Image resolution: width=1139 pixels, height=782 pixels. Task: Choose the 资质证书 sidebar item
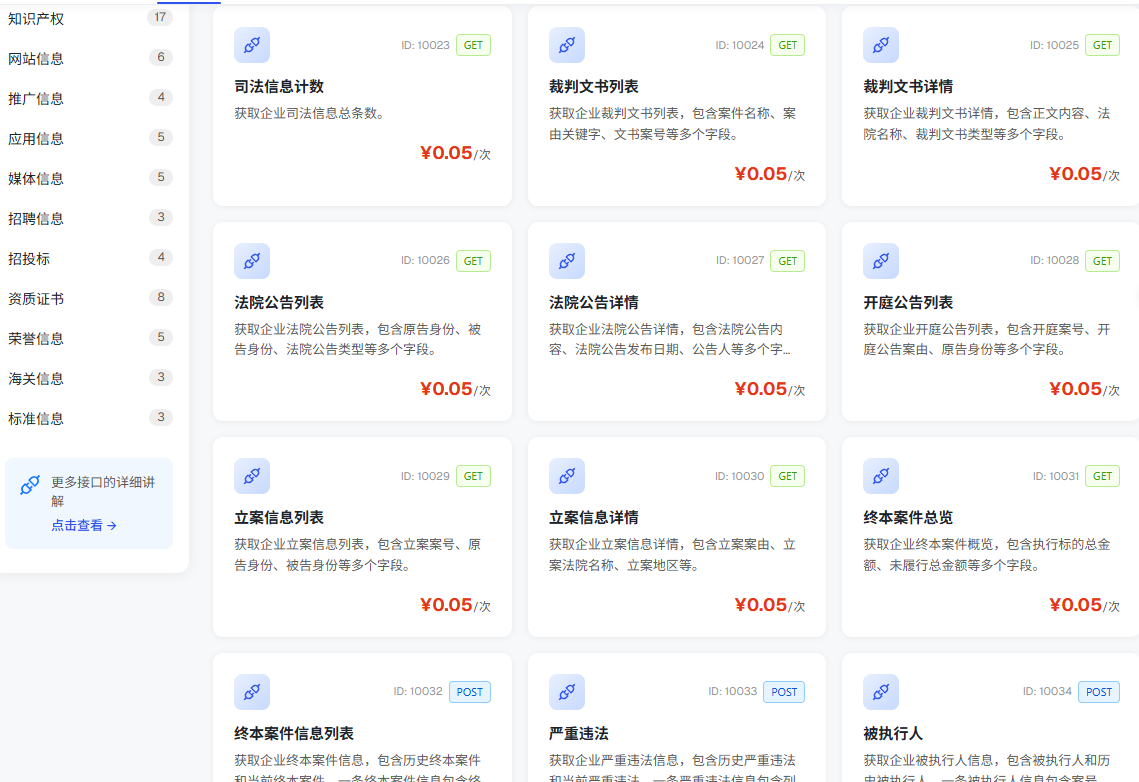[x=36, y=298]
